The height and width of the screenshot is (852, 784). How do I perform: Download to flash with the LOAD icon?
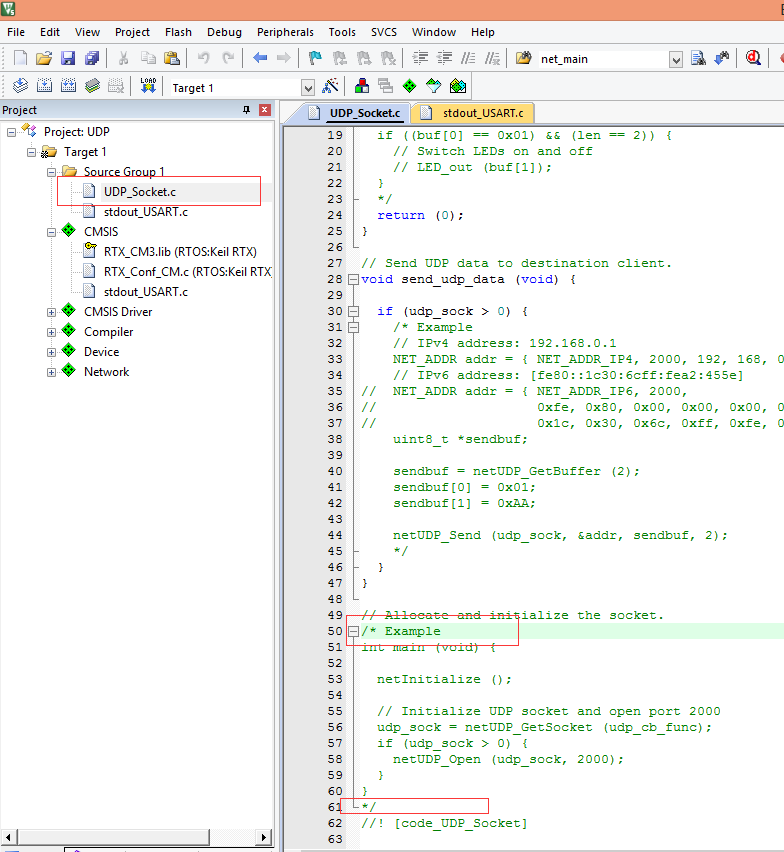click(x=148, y=85)
